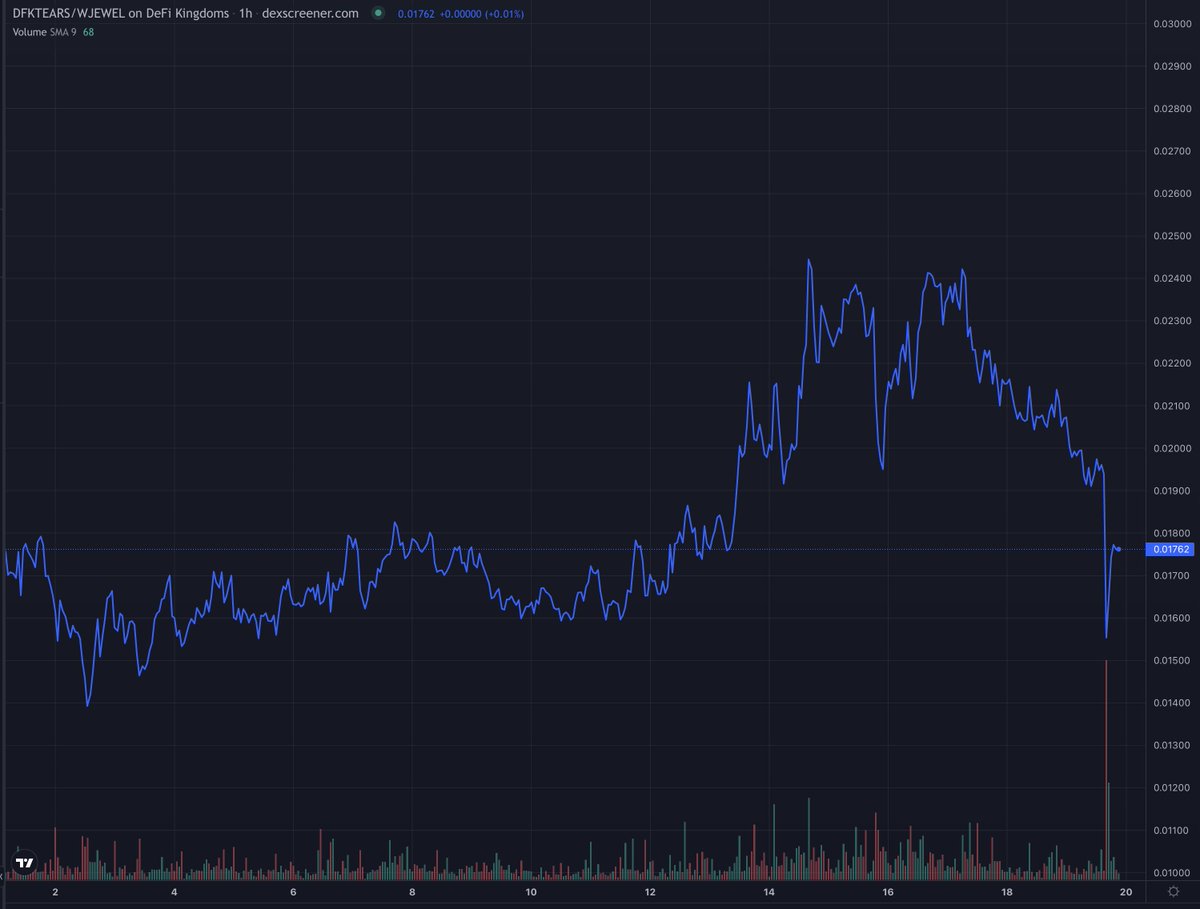The image size is (1200, 909).
Task: Click the 0.01000 price axis label
Action: (x=1170, y=873)
